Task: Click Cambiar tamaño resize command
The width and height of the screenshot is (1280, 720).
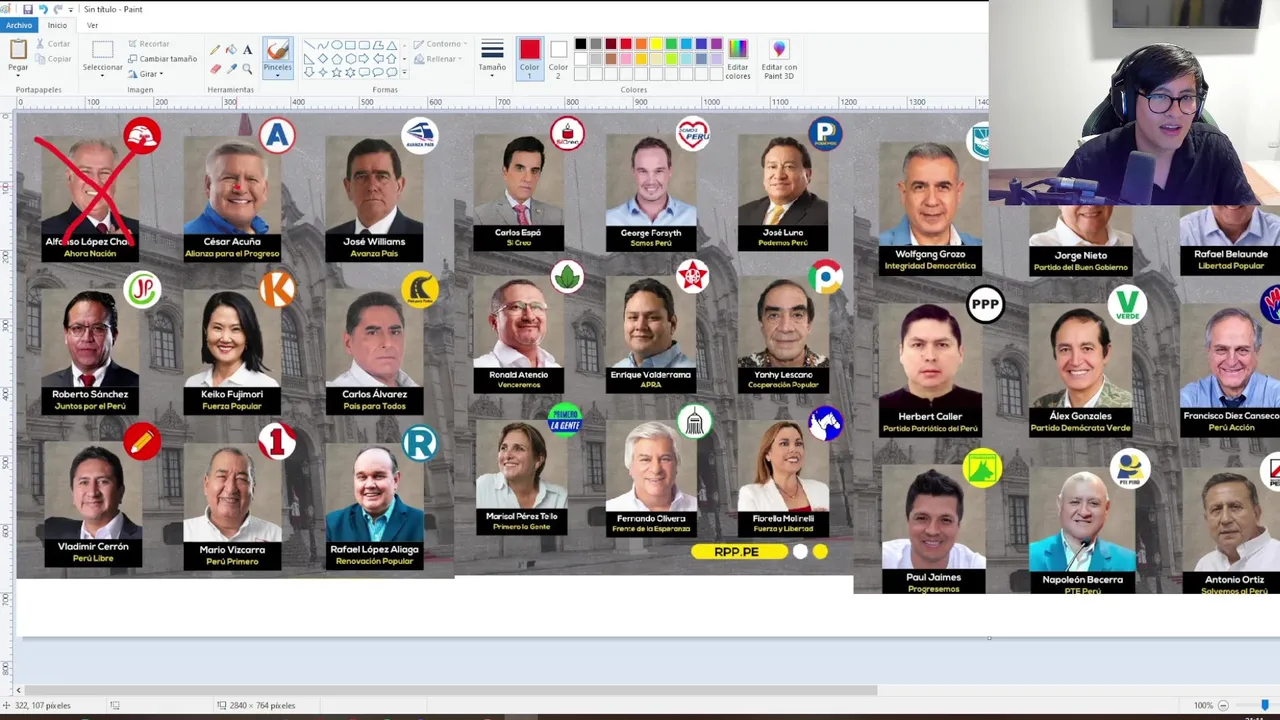Action: (161, 59)
